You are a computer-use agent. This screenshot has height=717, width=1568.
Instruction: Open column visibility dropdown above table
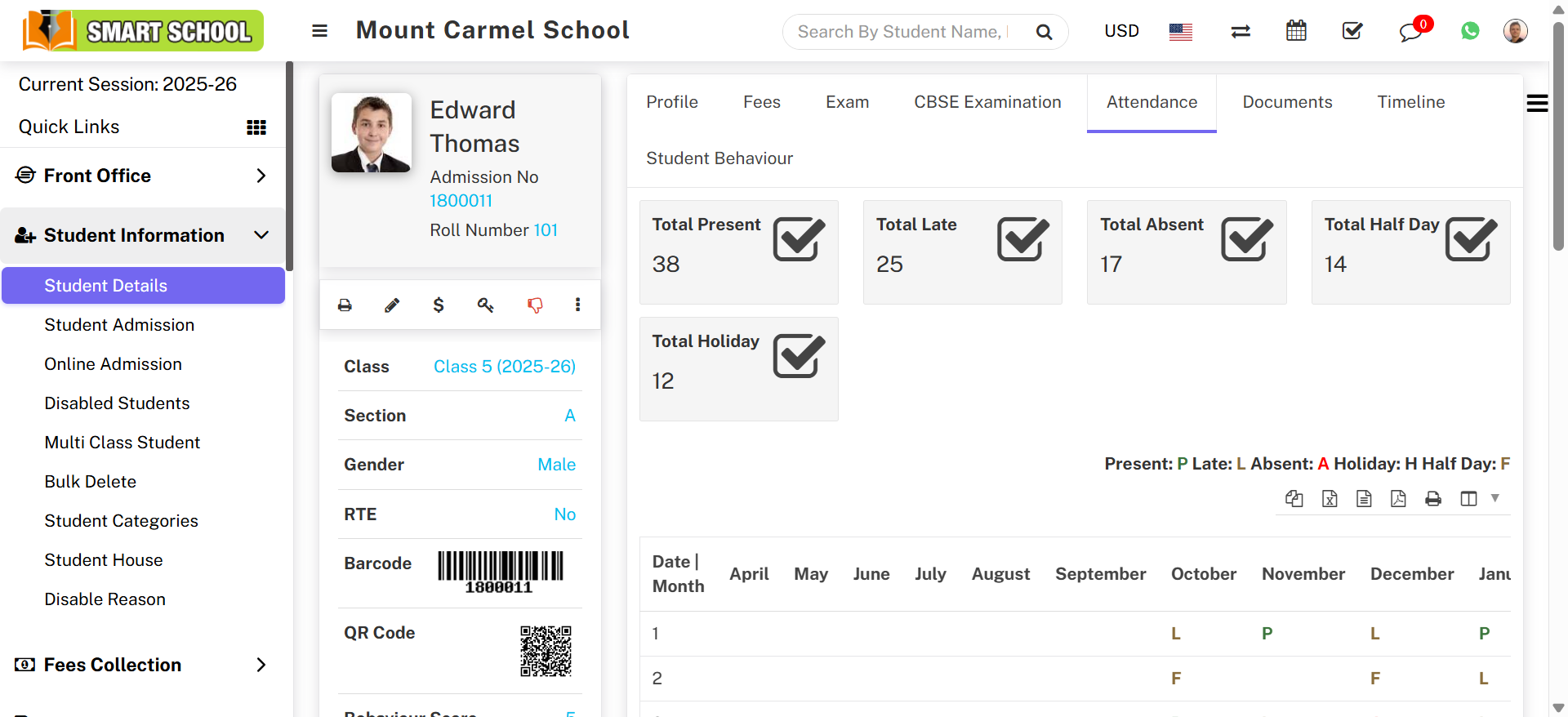tap(1476, 499)
